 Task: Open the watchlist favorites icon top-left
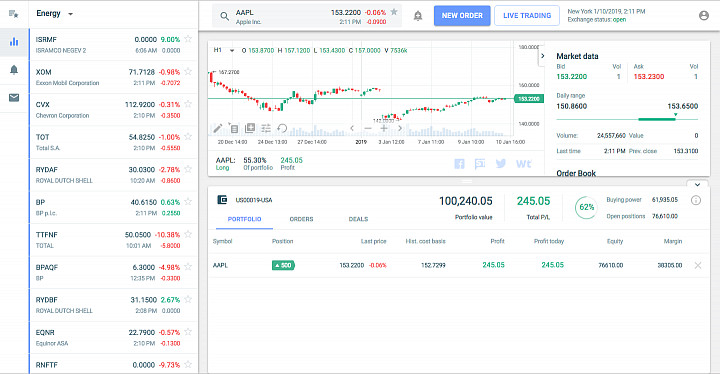pos(14,14)
